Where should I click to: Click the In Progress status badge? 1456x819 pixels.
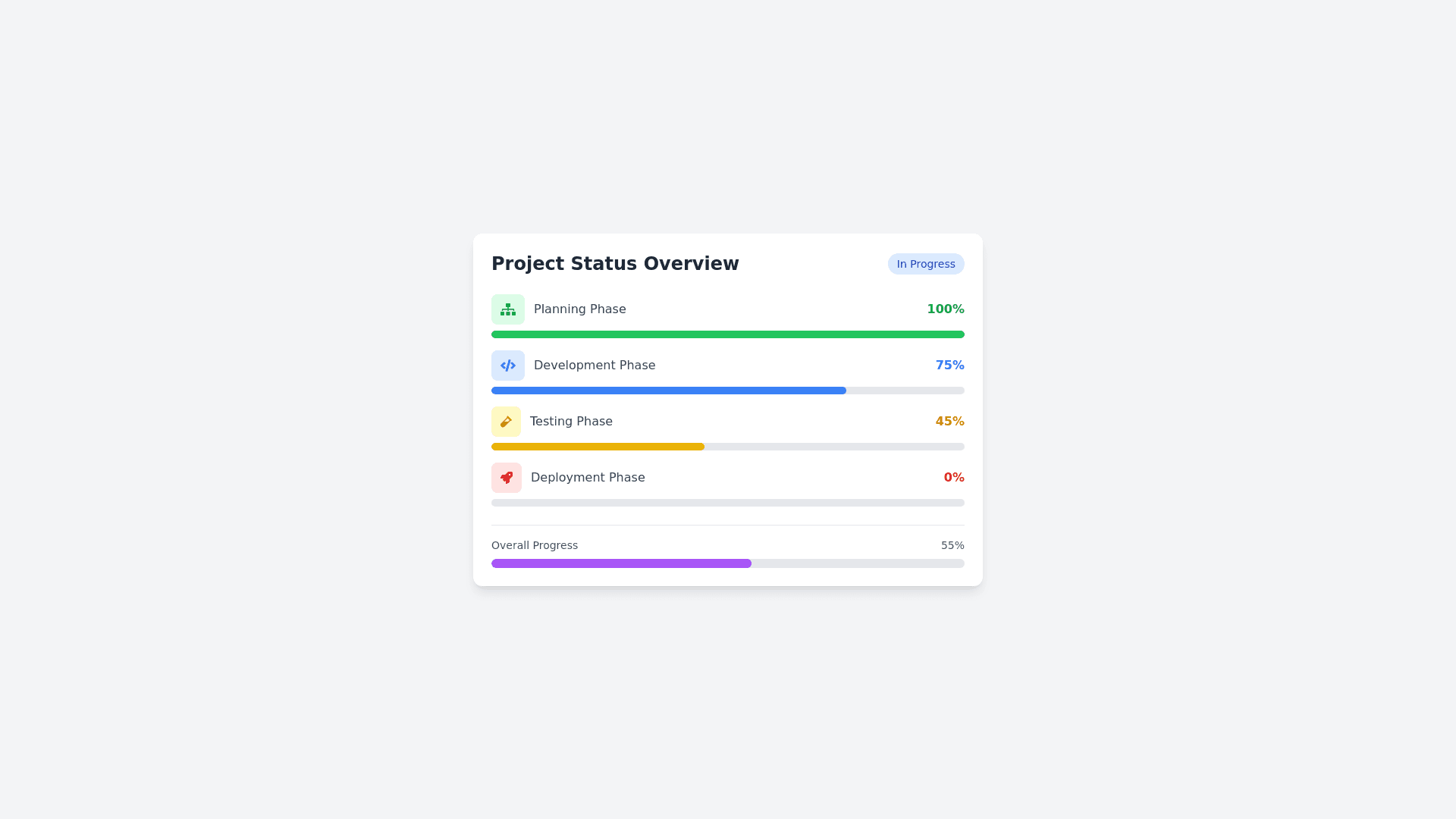[926, 264]
